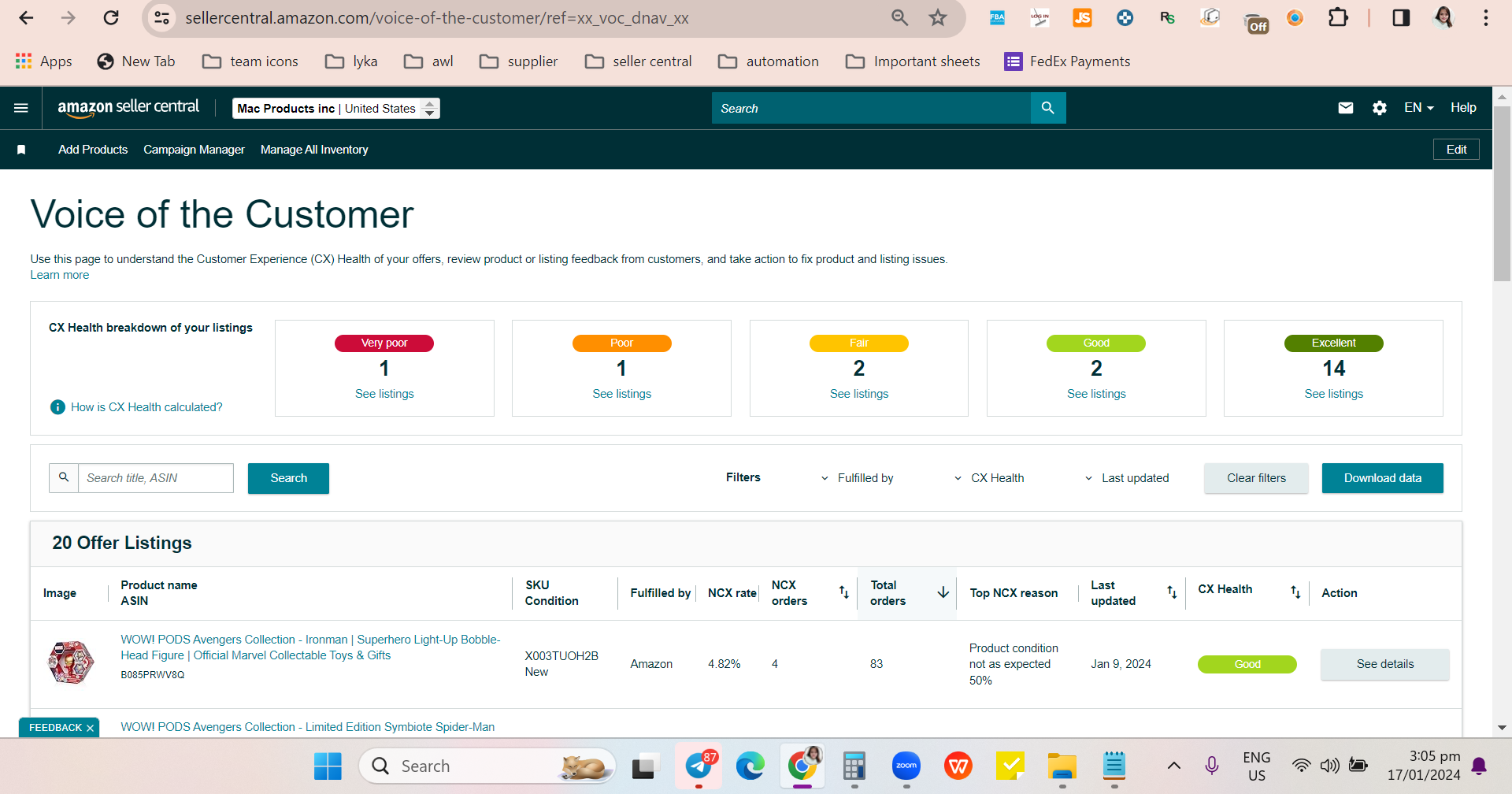Open the Help menu item
The height and width of the screenshot is (794, 1512).
pos(1463,108)
